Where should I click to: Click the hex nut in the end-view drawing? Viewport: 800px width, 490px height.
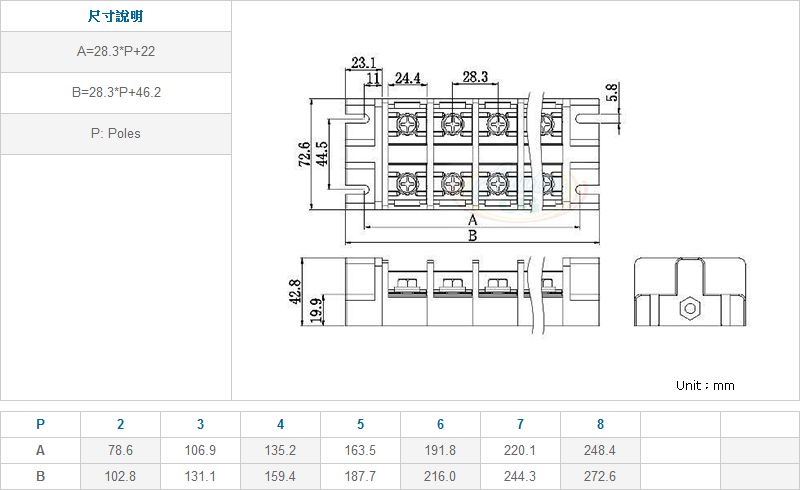pos(689,309)
